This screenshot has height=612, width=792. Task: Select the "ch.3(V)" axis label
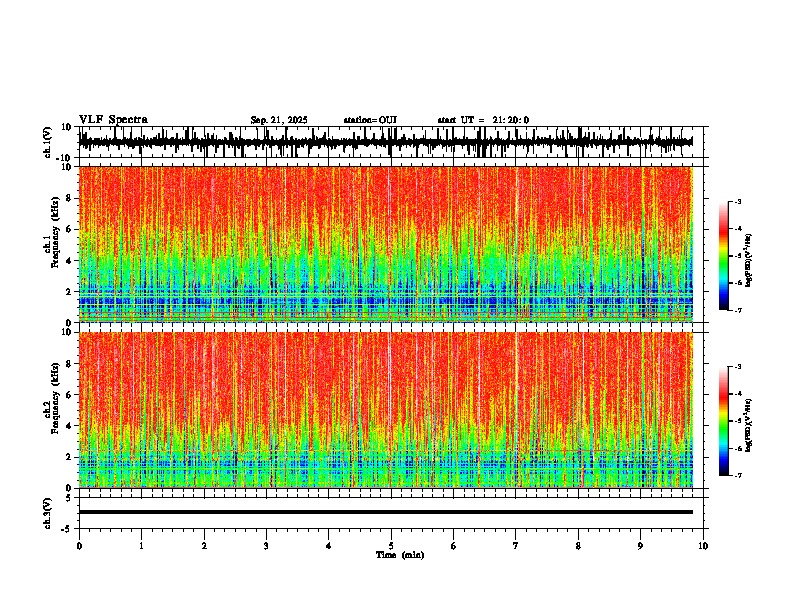(x=47, y=513)
